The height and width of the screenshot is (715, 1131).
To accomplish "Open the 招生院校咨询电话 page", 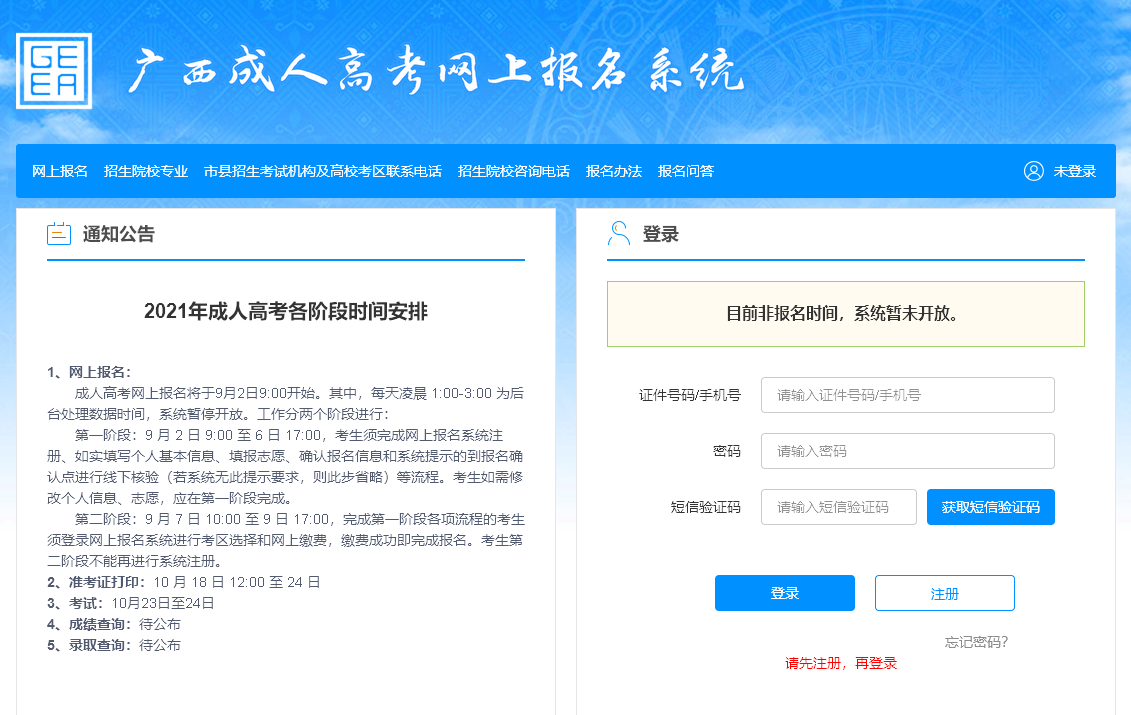I will click(512, 170).
